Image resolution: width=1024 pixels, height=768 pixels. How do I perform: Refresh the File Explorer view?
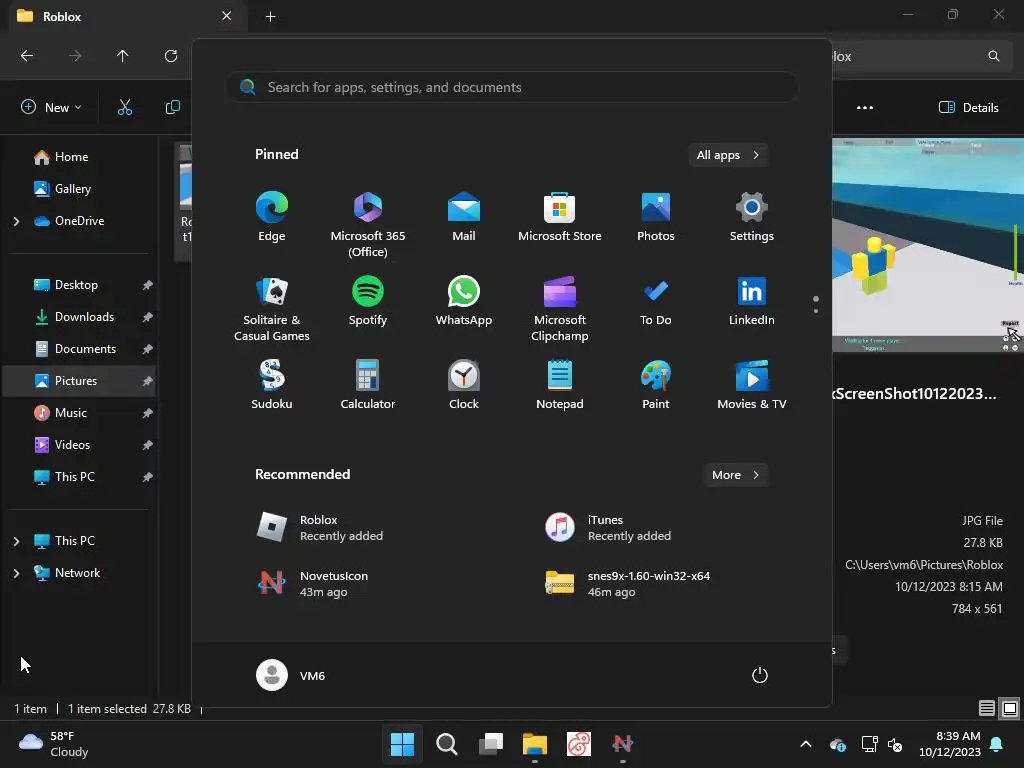coord(170,56)
